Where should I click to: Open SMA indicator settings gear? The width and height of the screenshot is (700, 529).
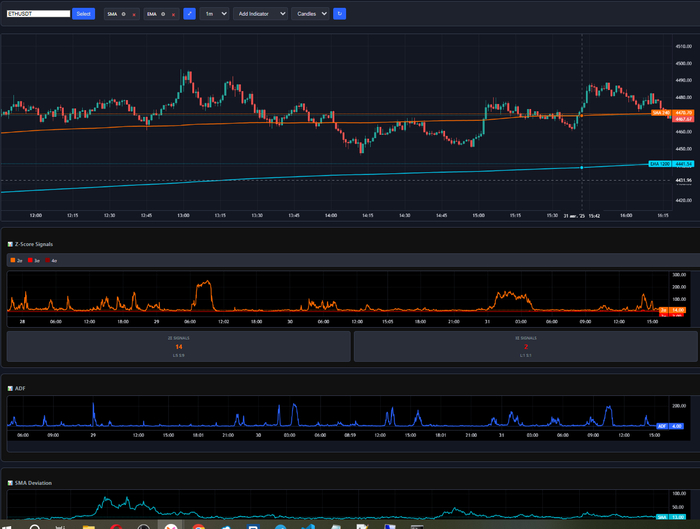coord(124,14)
